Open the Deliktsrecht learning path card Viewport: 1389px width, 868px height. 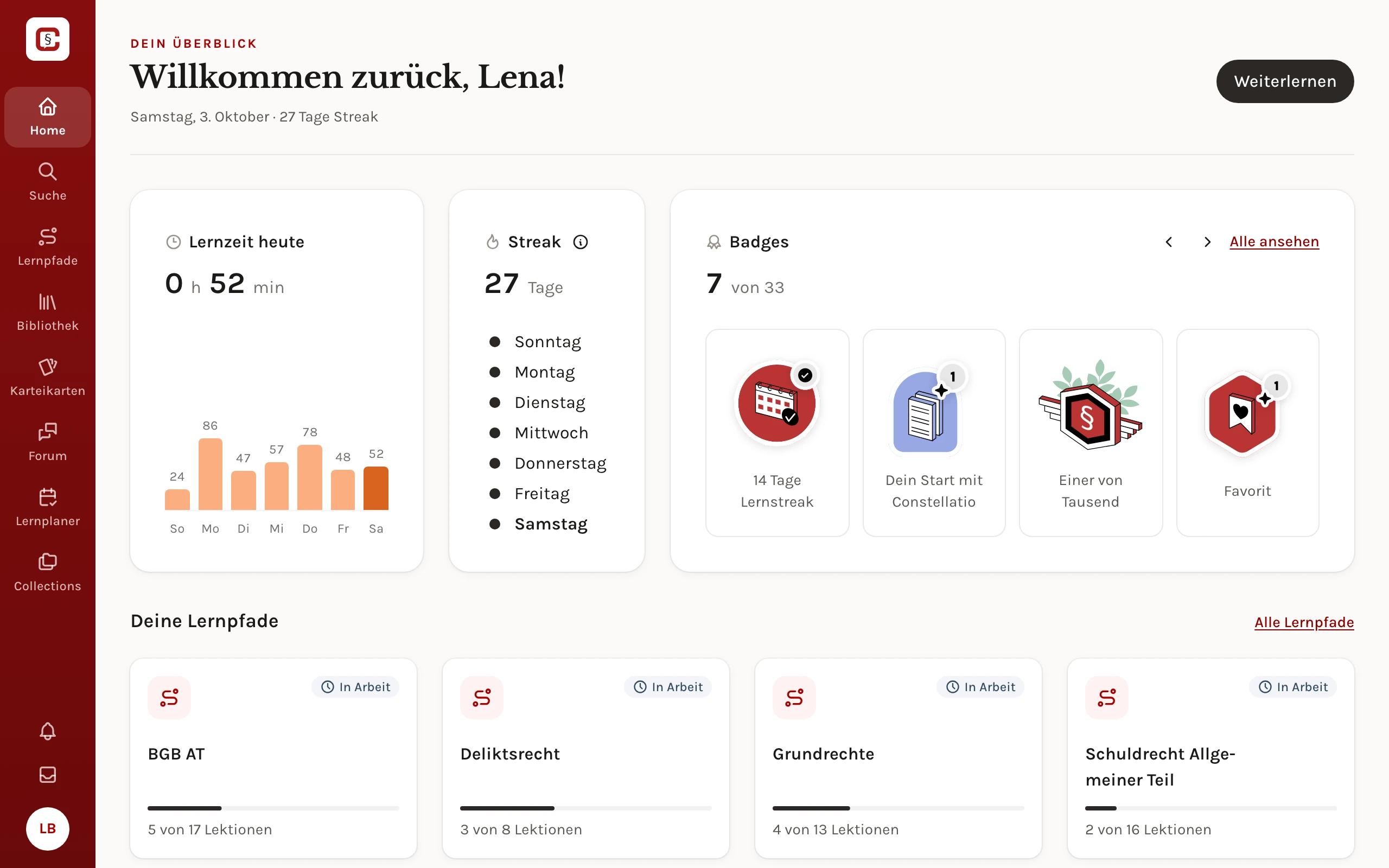pos(585,758)
